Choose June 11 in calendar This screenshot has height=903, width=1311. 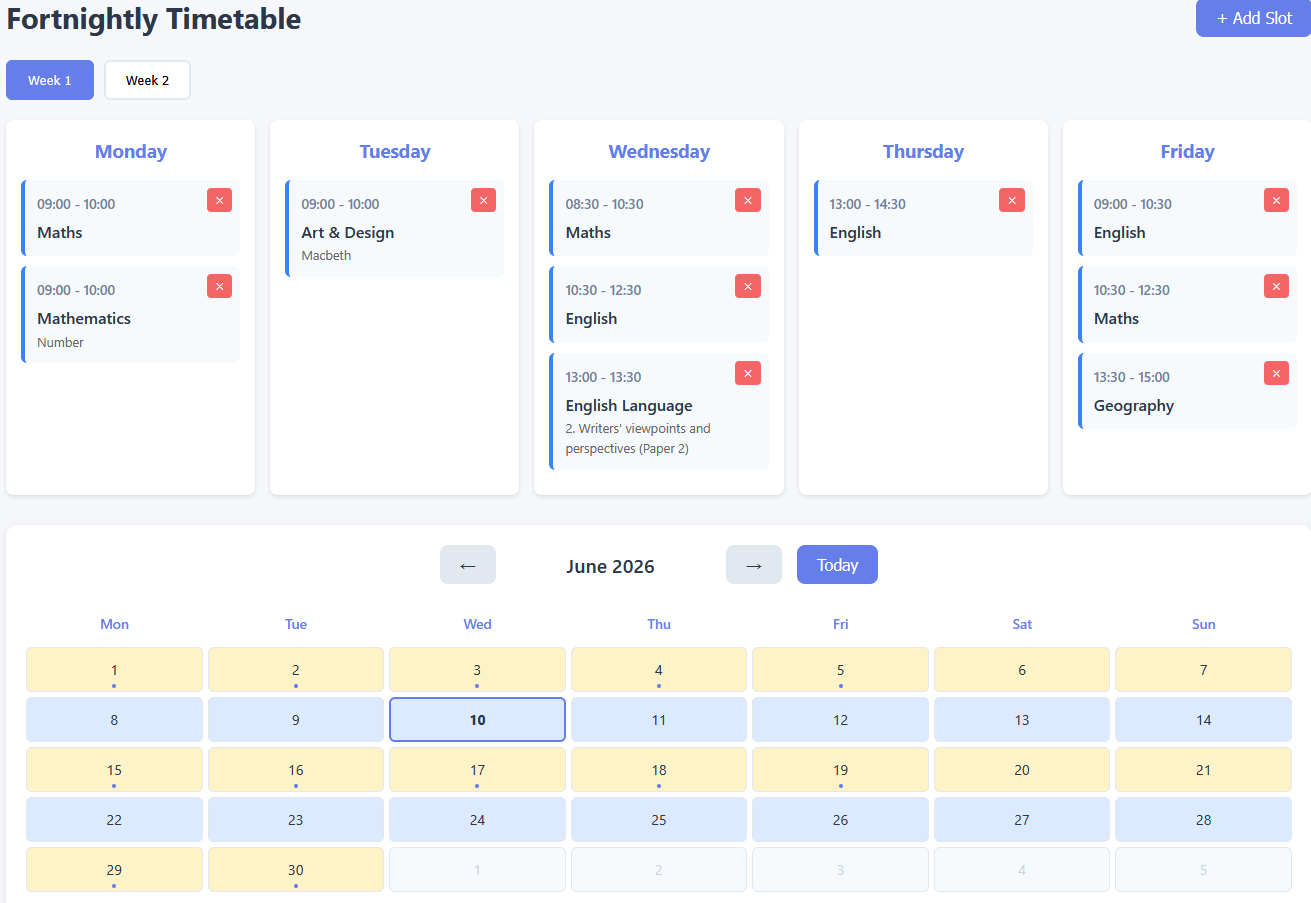[x=659, y=720]
